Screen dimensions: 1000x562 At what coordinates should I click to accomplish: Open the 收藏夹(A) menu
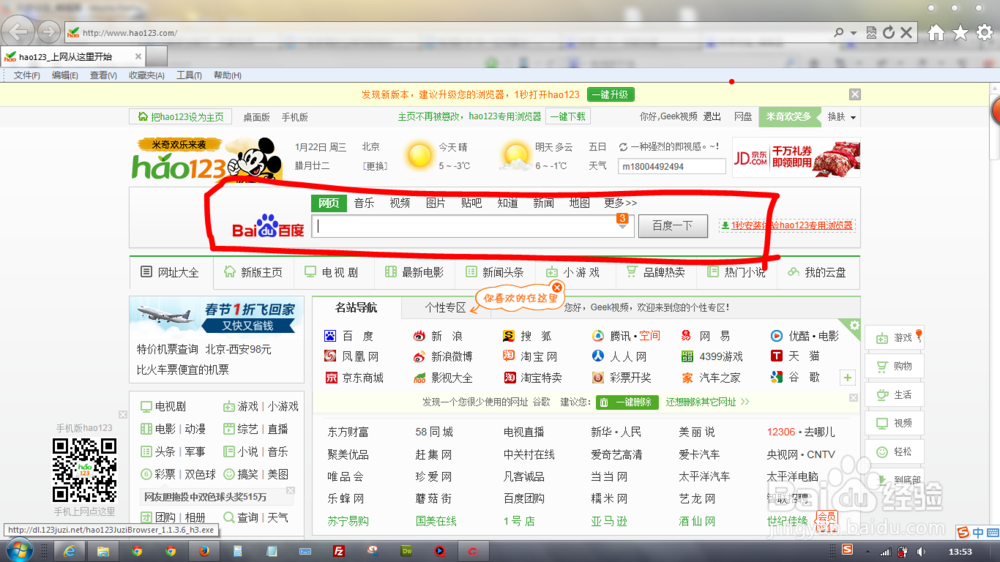click(147, 75)
